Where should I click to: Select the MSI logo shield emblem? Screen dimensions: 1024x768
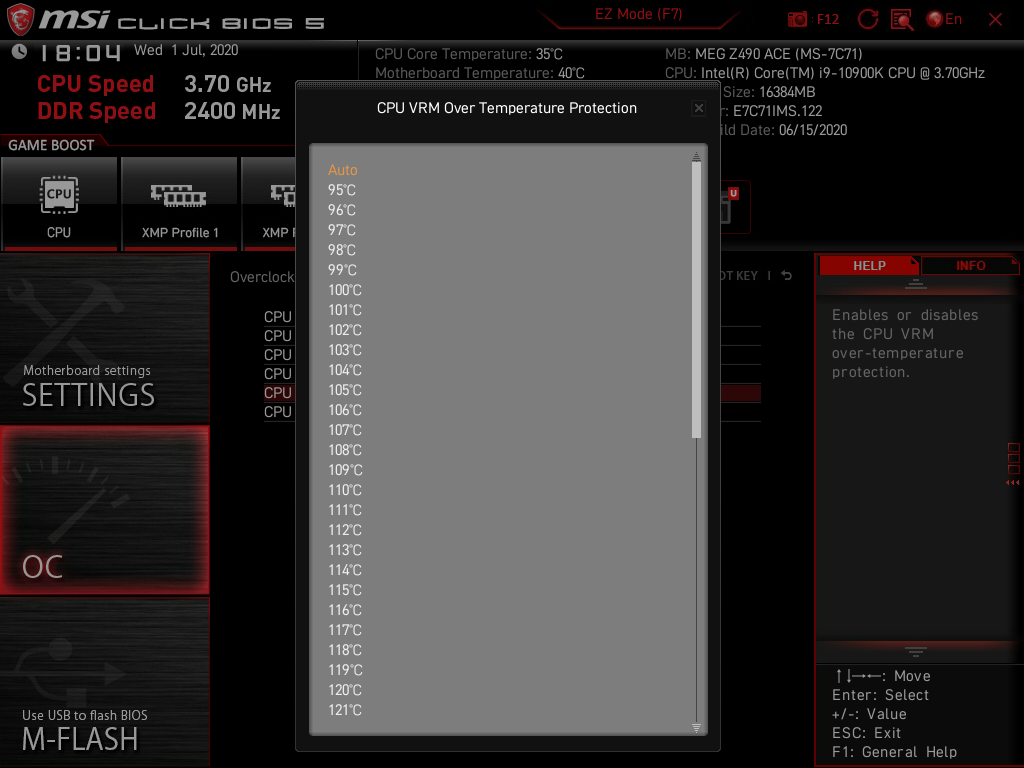[x=18, y=19]
